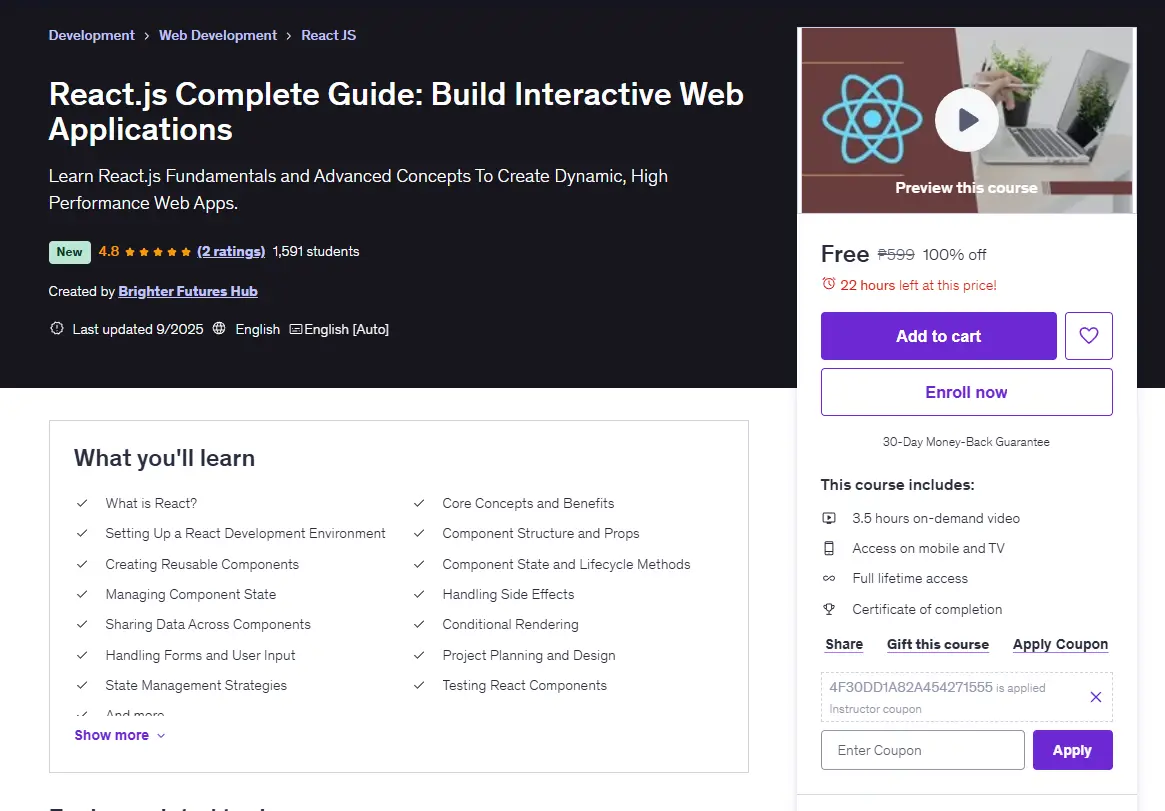The width and height of the screenshot is (1165, 811).
Task: Click the course title heading text
Action: click(x=396, y=111)
